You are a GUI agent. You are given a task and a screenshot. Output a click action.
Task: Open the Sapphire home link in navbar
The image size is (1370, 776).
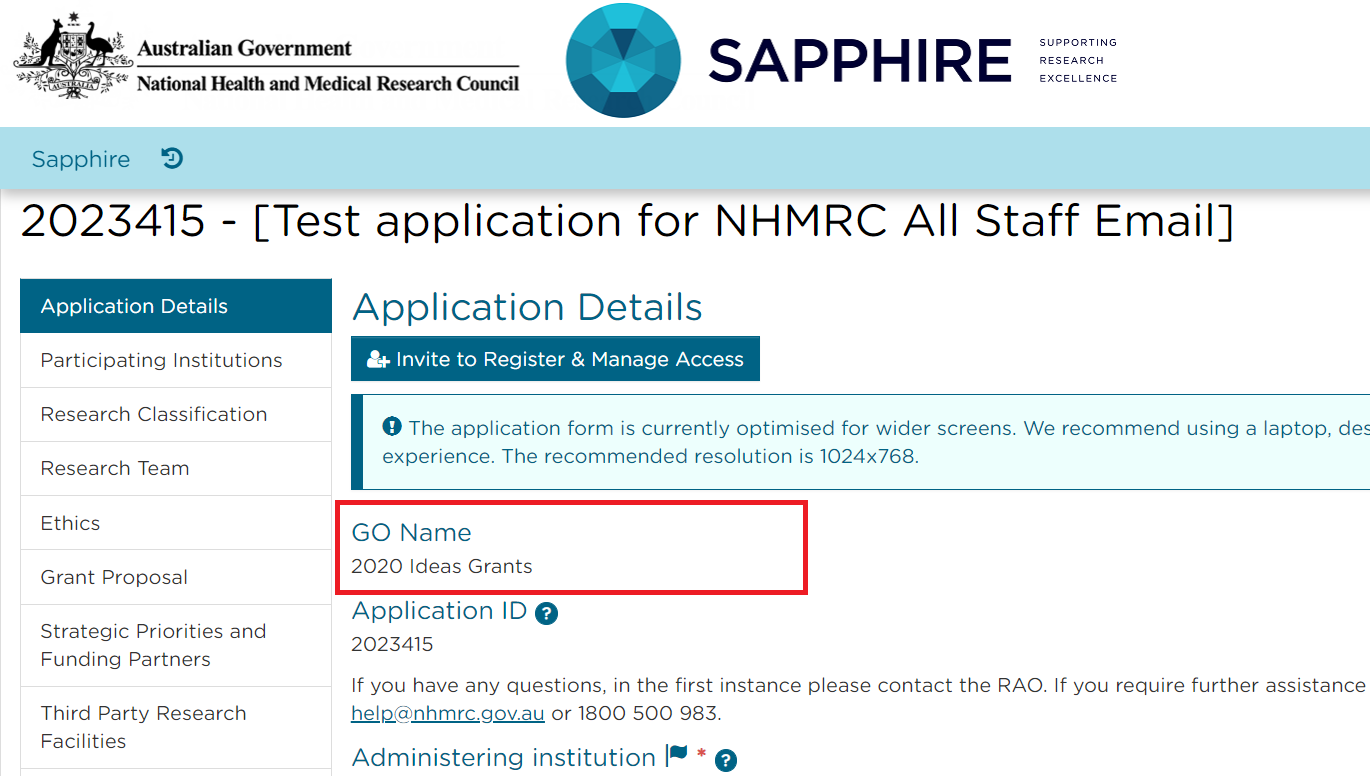(81, 159)
